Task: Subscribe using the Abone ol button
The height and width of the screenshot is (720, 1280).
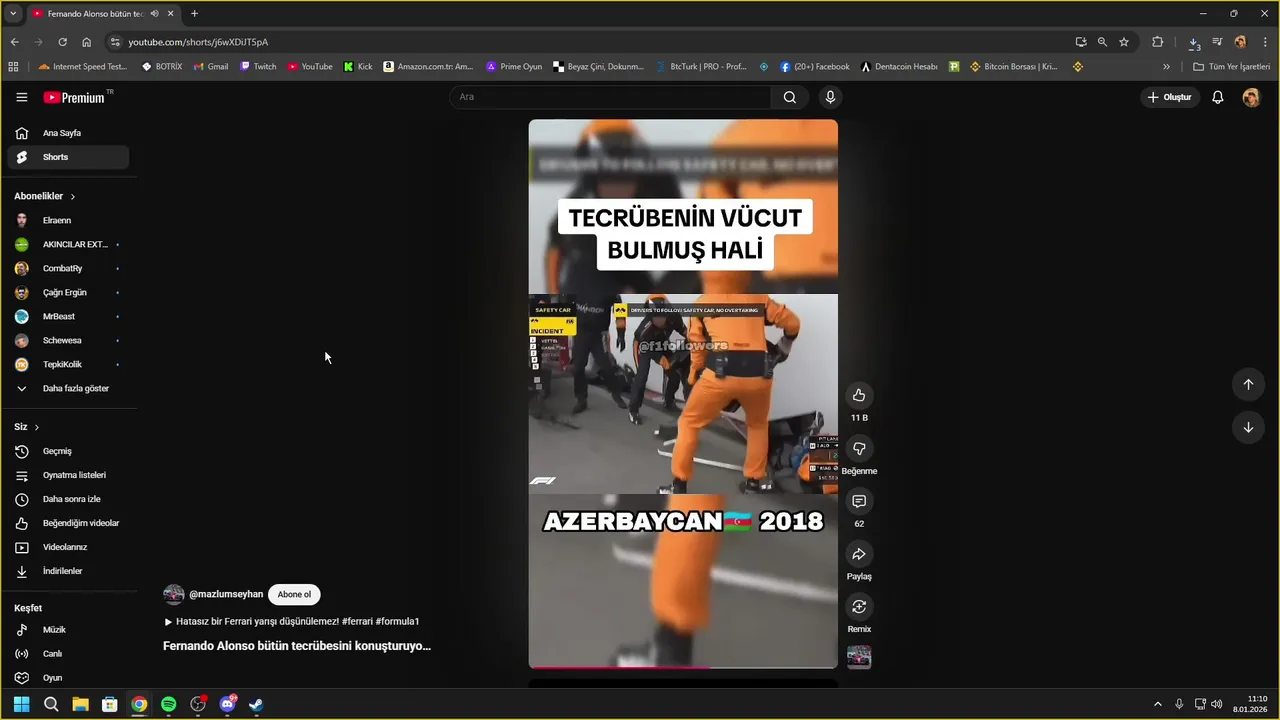Action: [x=294, y=594]
